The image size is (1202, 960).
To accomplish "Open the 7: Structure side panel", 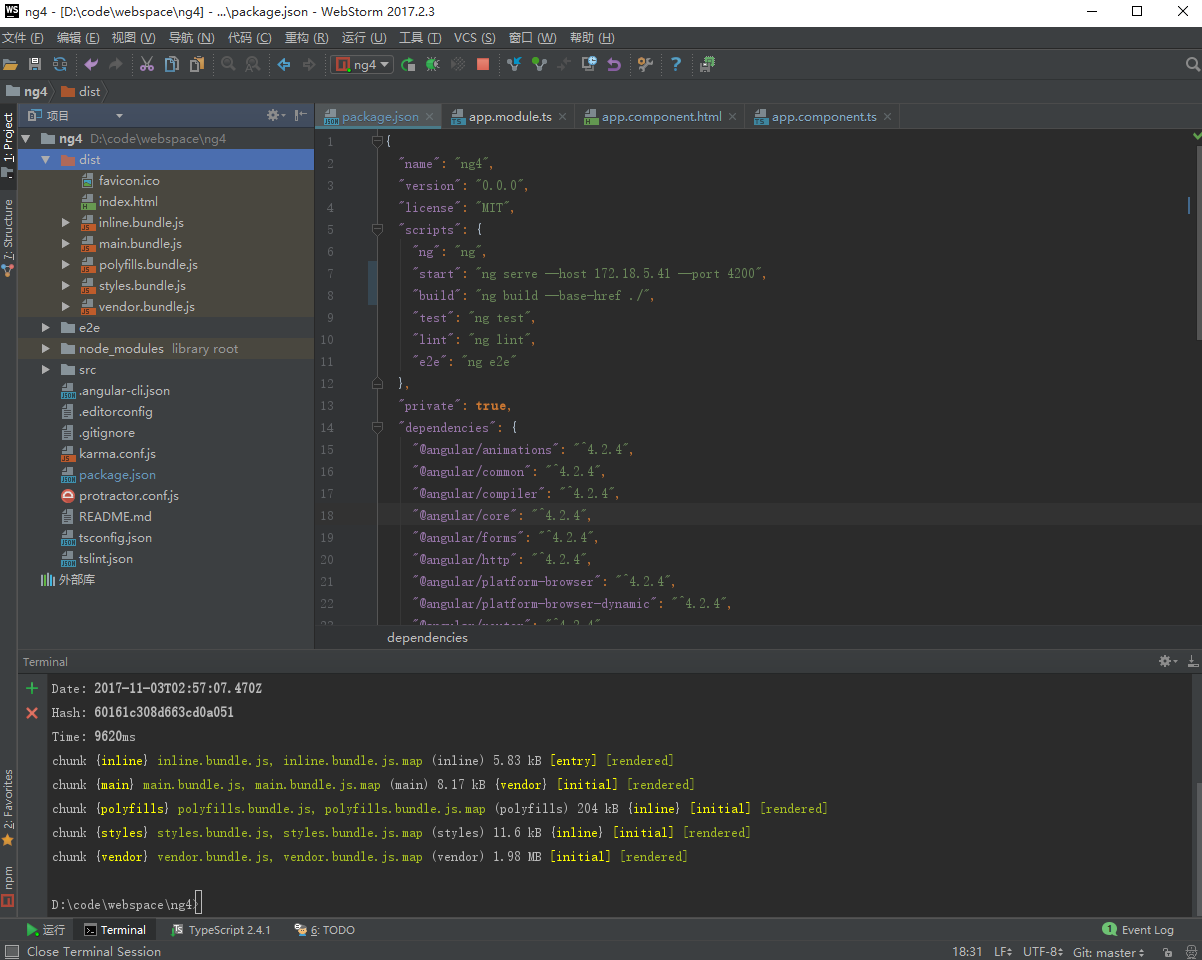I will [8, 237].
